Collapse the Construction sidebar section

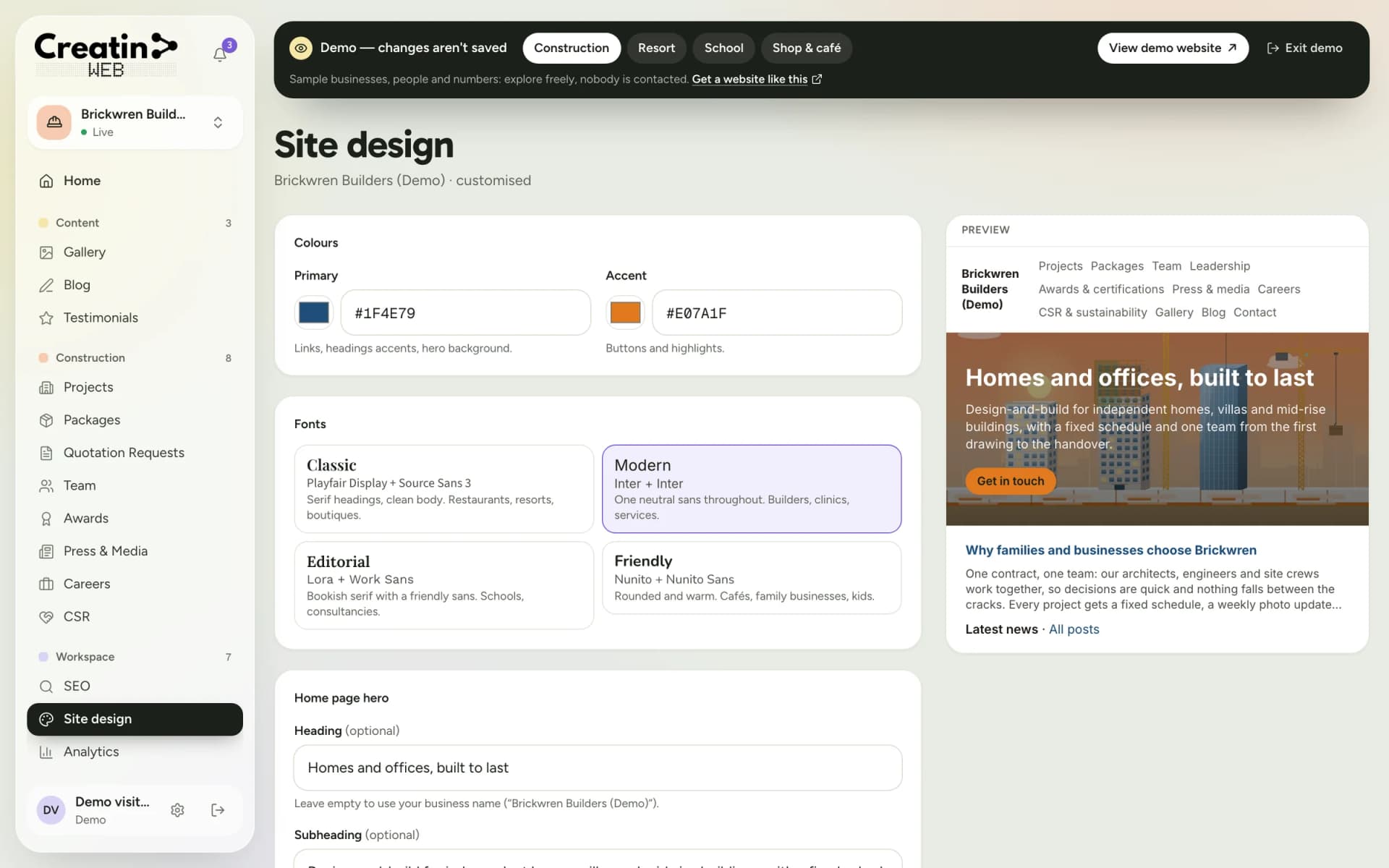click(135, 358)
